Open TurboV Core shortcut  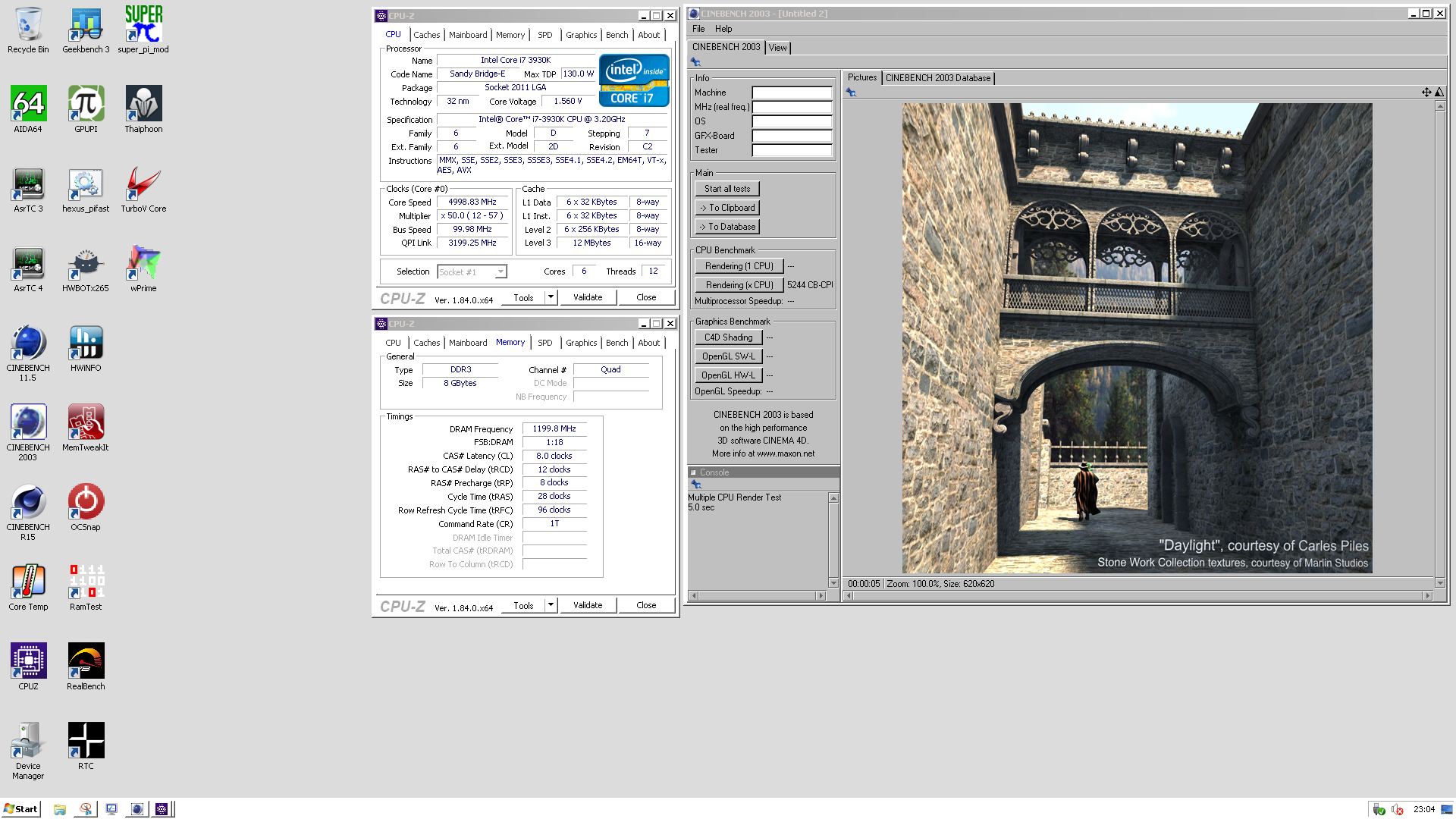point(143,190)
